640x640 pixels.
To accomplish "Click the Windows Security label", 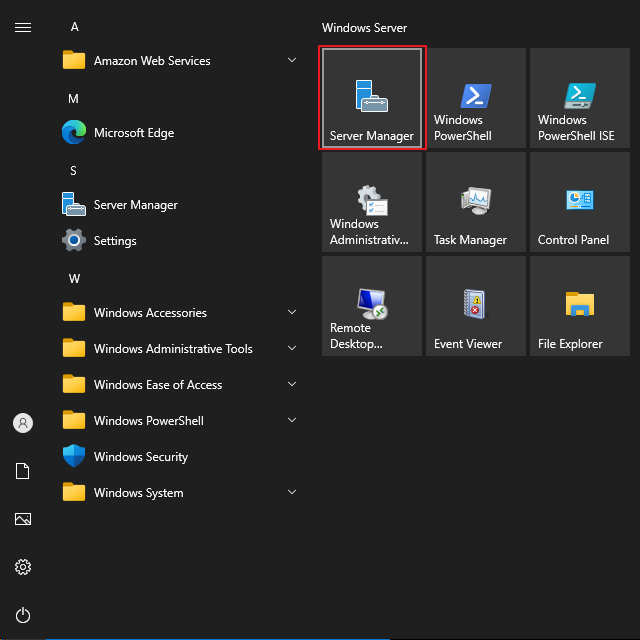I will pos(141,457).
